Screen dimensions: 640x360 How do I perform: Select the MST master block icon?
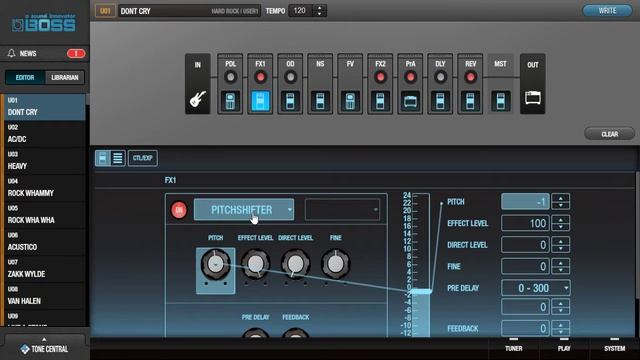pyautogui.click(x=500, y=101)
